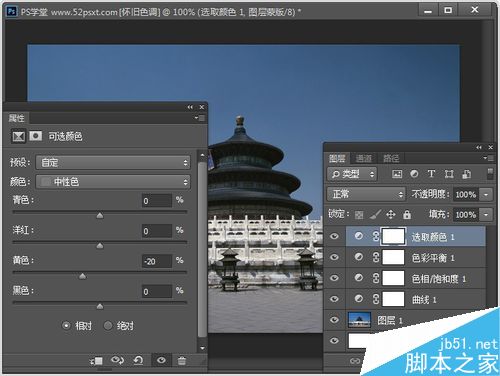
Task: Click lock image pixels brush icon
Action: pos(376,215)
